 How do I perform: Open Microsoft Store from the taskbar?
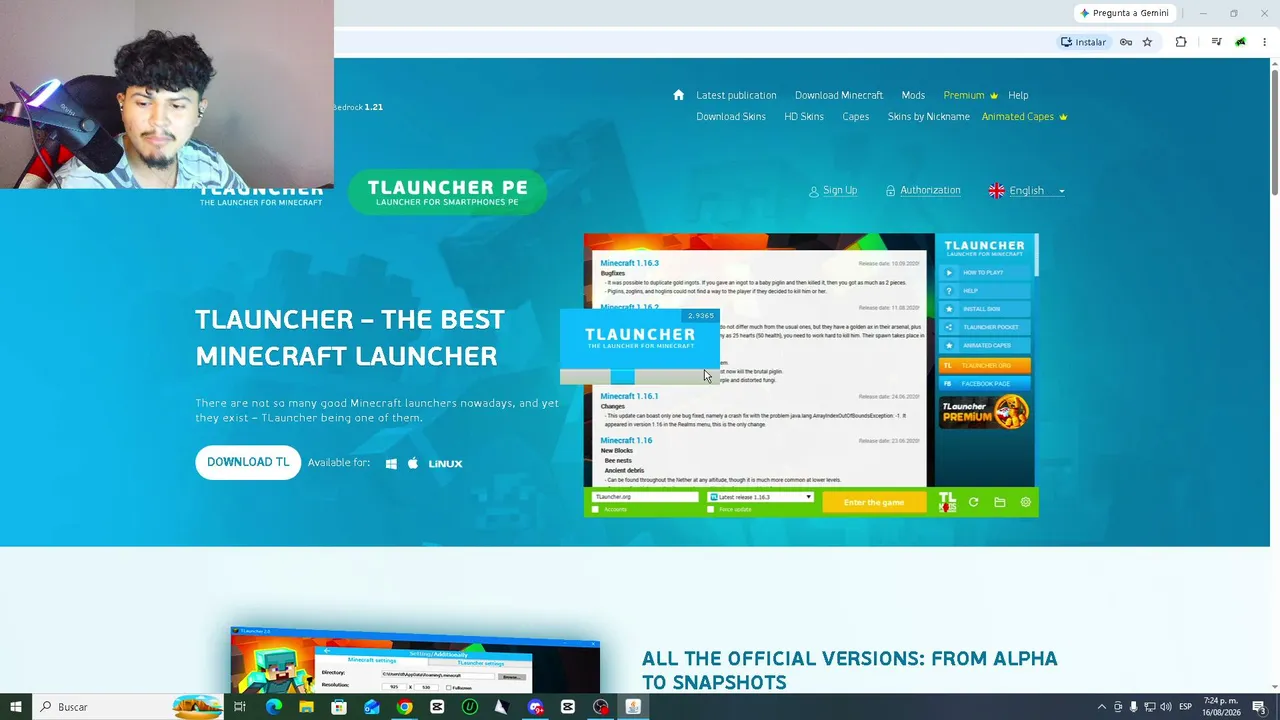[x=339, y=707]
